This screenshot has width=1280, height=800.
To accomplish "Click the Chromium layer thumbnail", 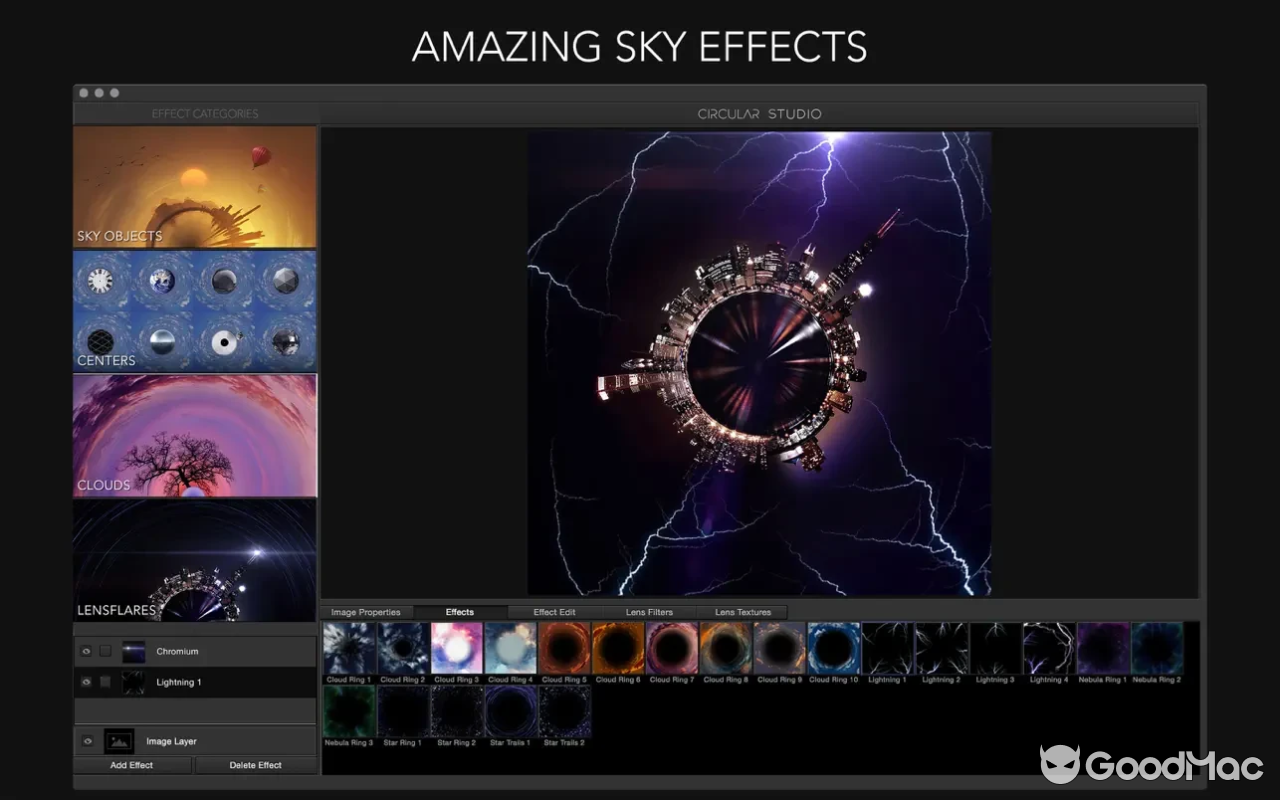I will click(x=134, y=652).
